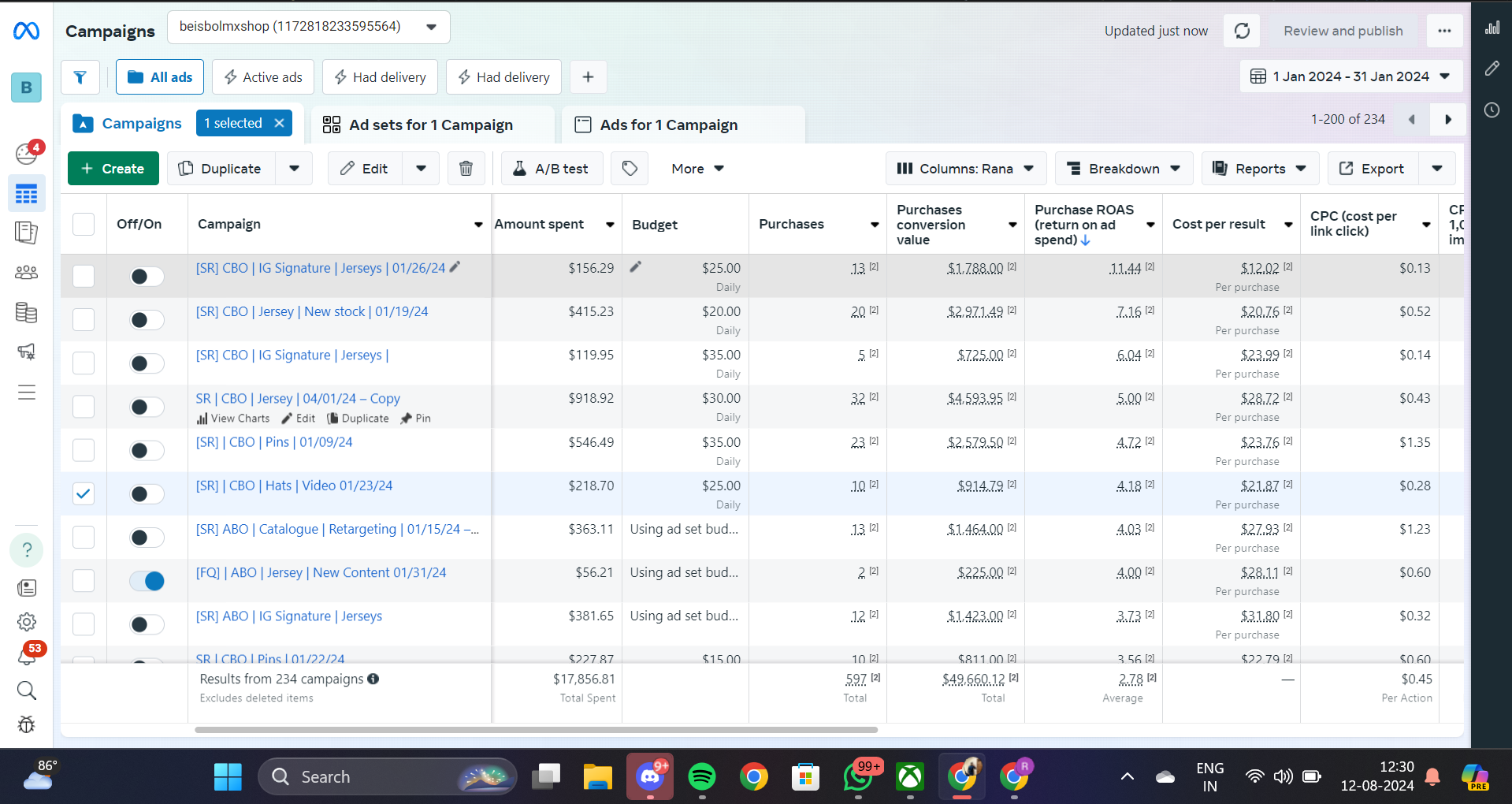The height and width of the screenshot is (804, 1512).
Task: Select the Active ads filter tab
Action: pyautogui.click(x=263, y=77)
